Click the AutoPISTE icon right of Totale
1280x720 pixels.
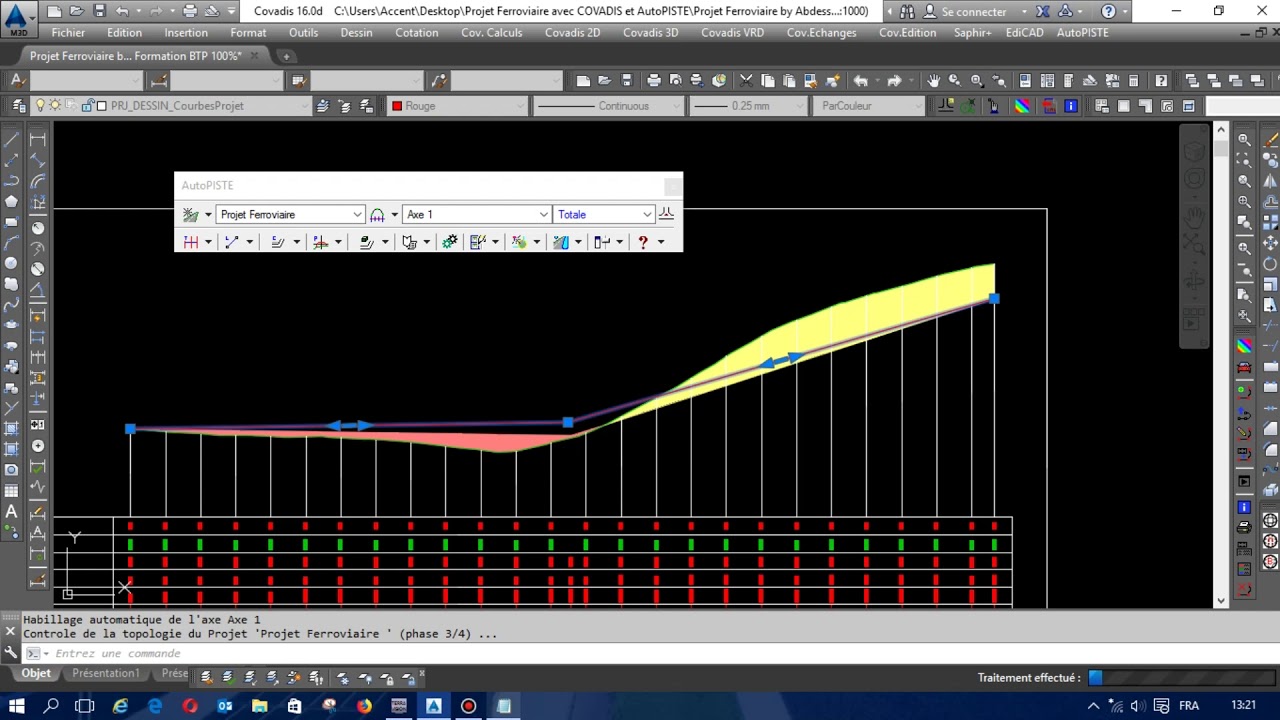(x=667, y=213)
